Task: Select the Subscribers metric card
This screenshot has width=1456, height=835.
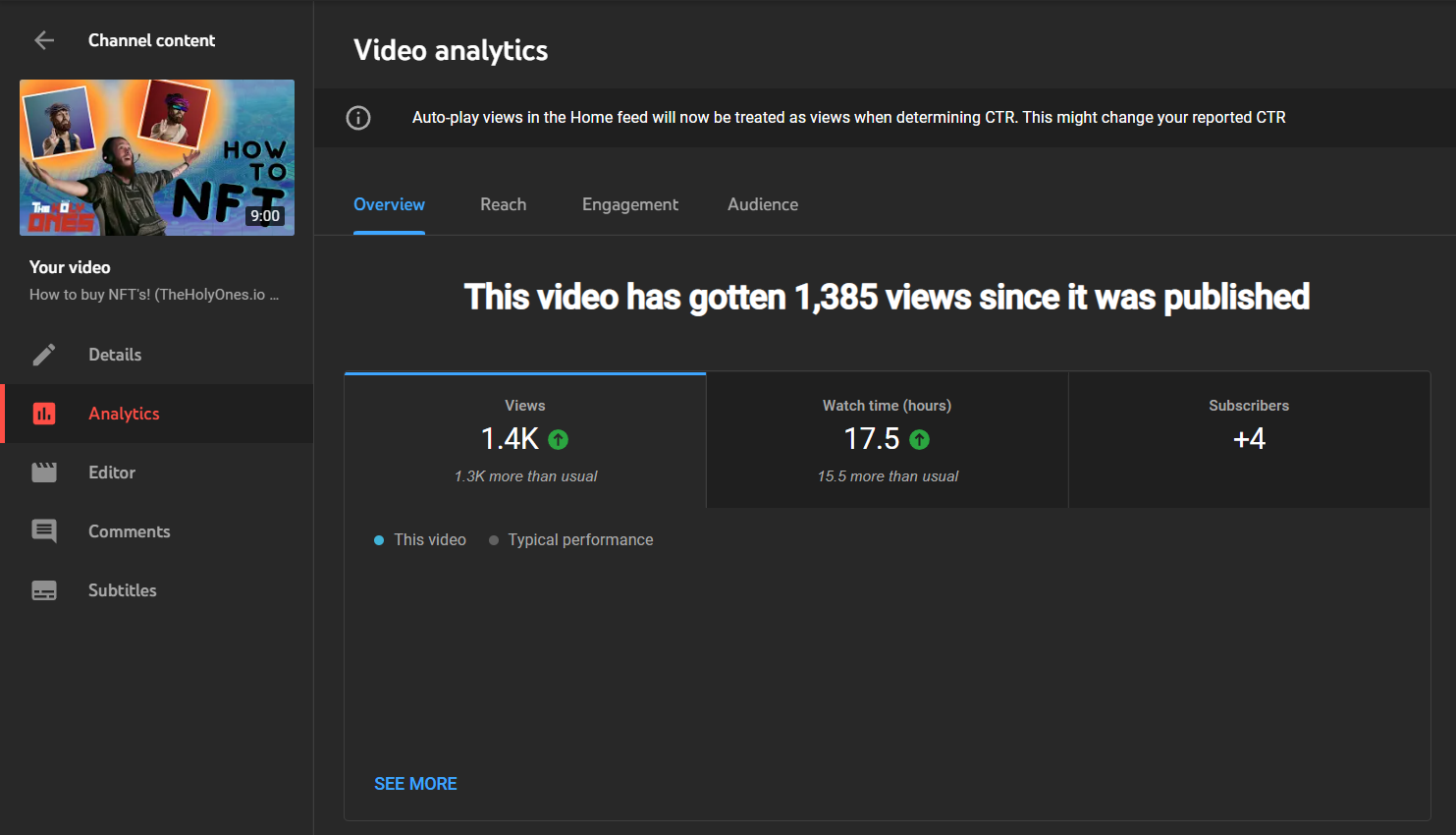Action: coord(1249,439)
